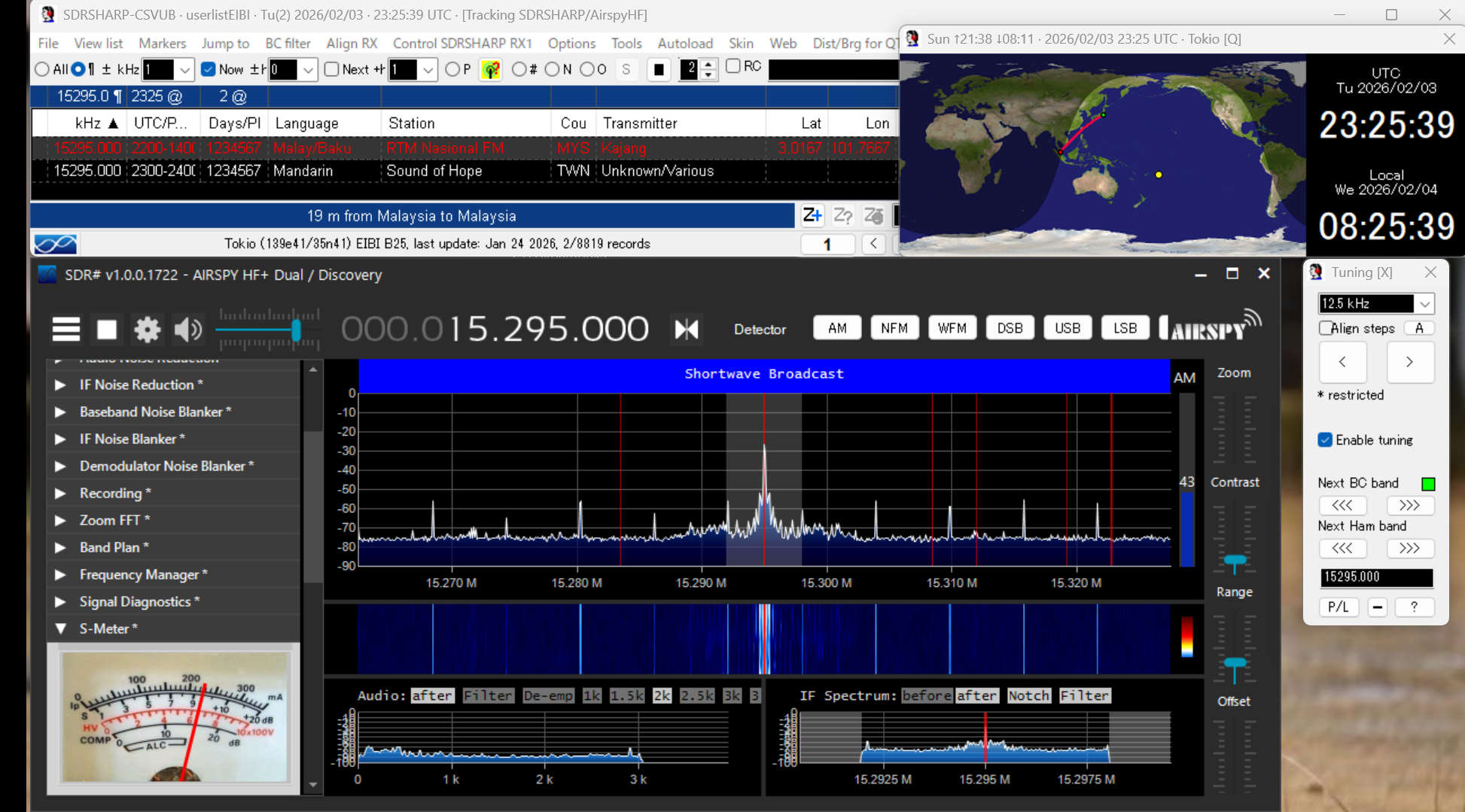This screenshot has width=1465, height=812.
Task: Open the BC filter menu
Action: (287, 44)
